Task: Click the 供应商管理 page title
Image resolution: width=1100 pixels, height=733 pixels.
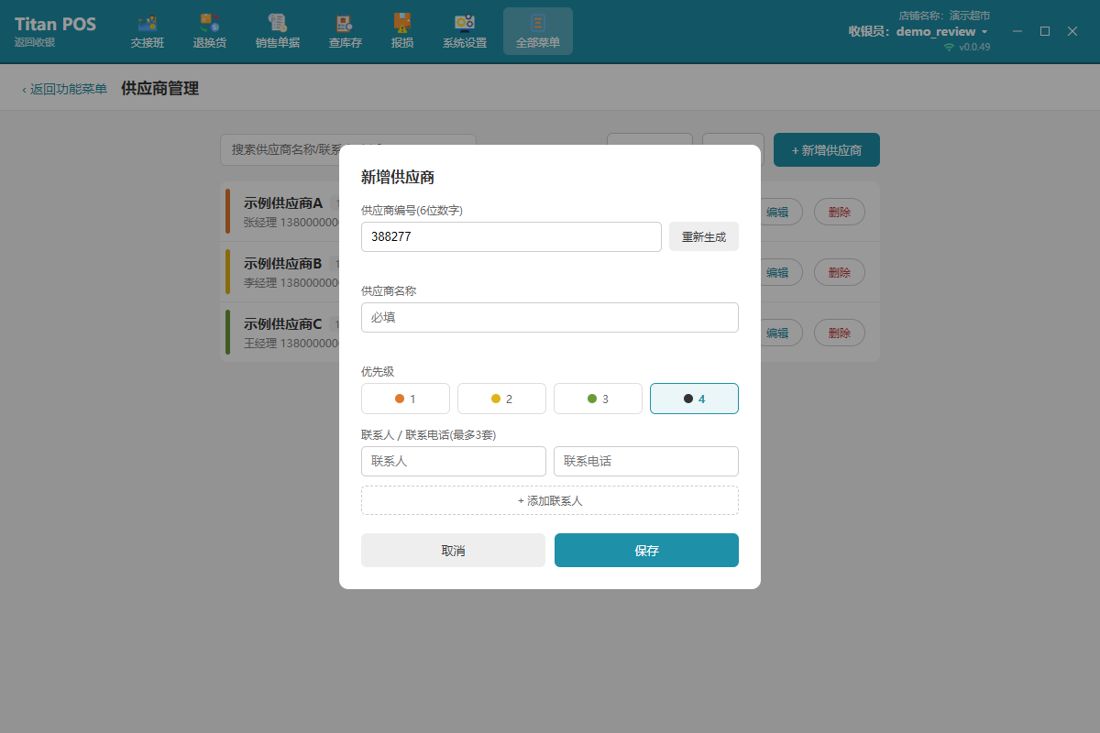Action: [x=160, y=88]
